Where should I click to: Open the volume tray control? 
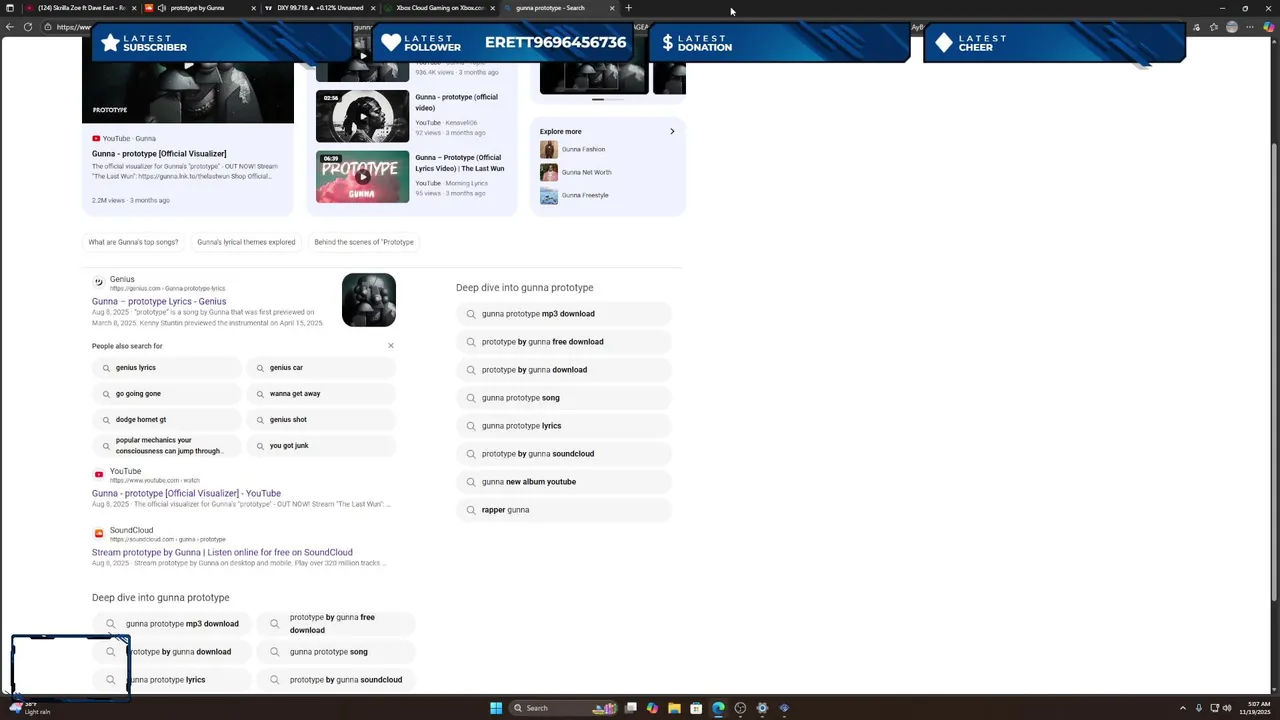[1228, 708]
